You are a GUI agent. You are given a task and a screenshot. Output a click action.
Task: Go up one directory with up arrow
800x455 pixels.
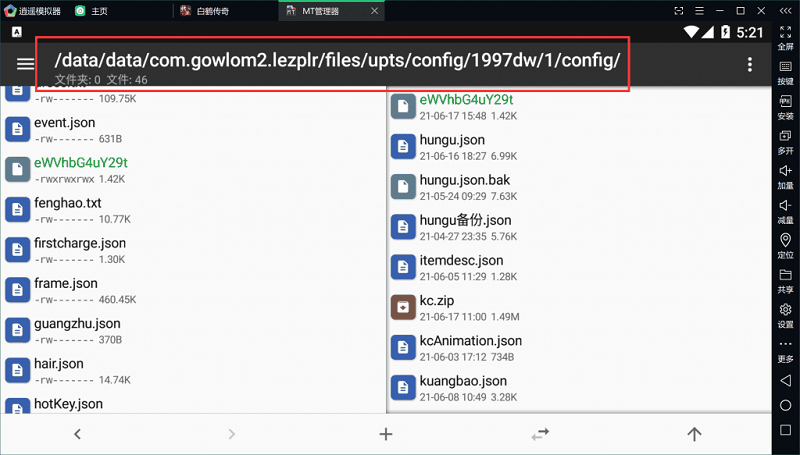click(694, 434)
